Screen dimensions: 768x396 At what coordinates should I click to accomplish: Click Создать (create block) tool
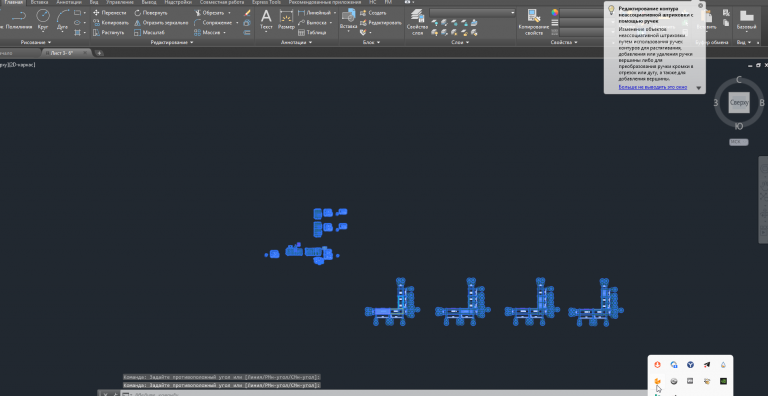373,13
